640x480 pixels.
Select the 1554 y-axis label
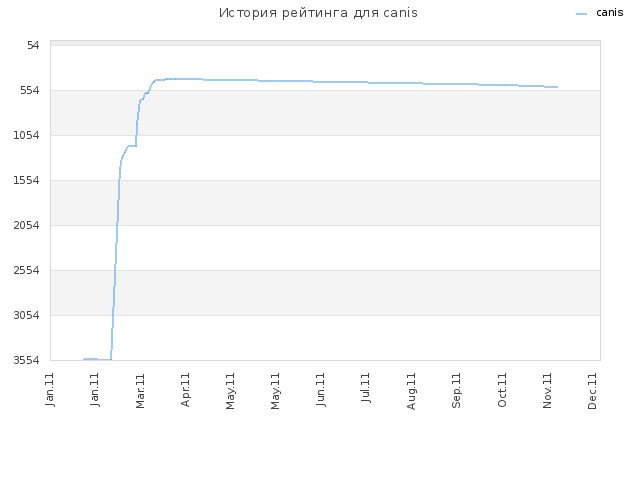tap(27, 180)
